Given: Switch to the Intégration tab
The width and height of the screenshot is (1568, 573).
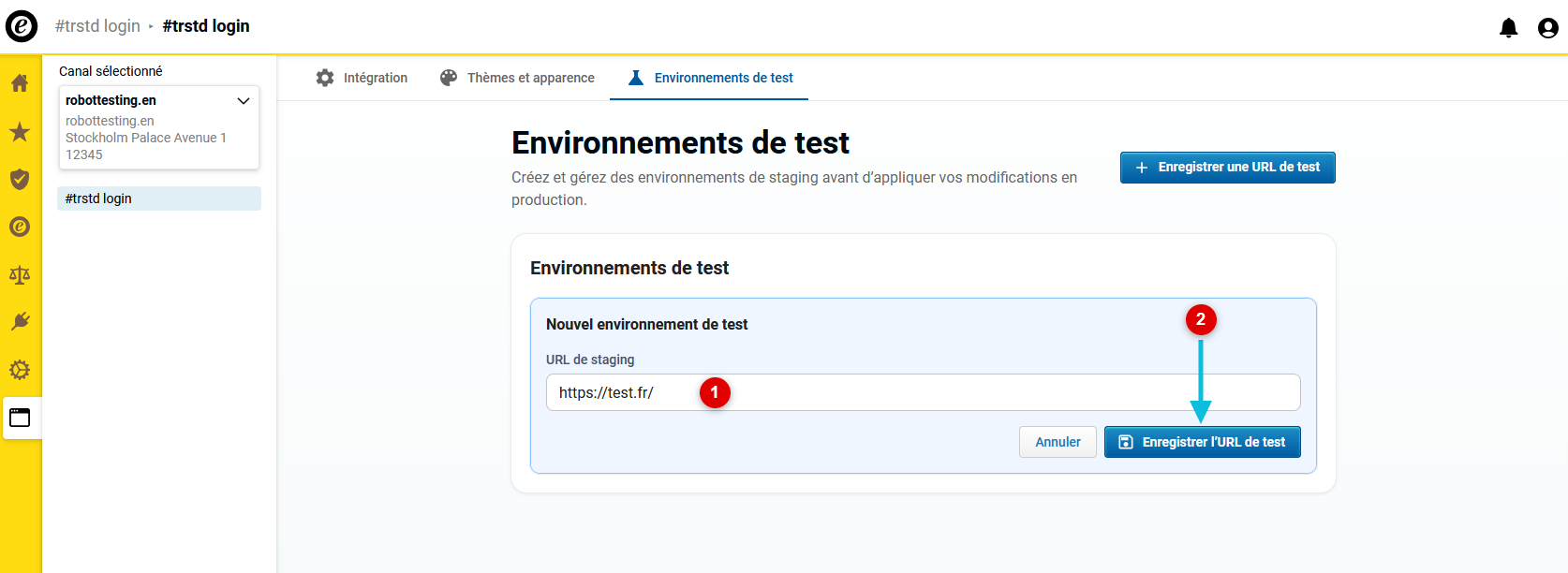Looking at the screenshot, I should [362, 78].
